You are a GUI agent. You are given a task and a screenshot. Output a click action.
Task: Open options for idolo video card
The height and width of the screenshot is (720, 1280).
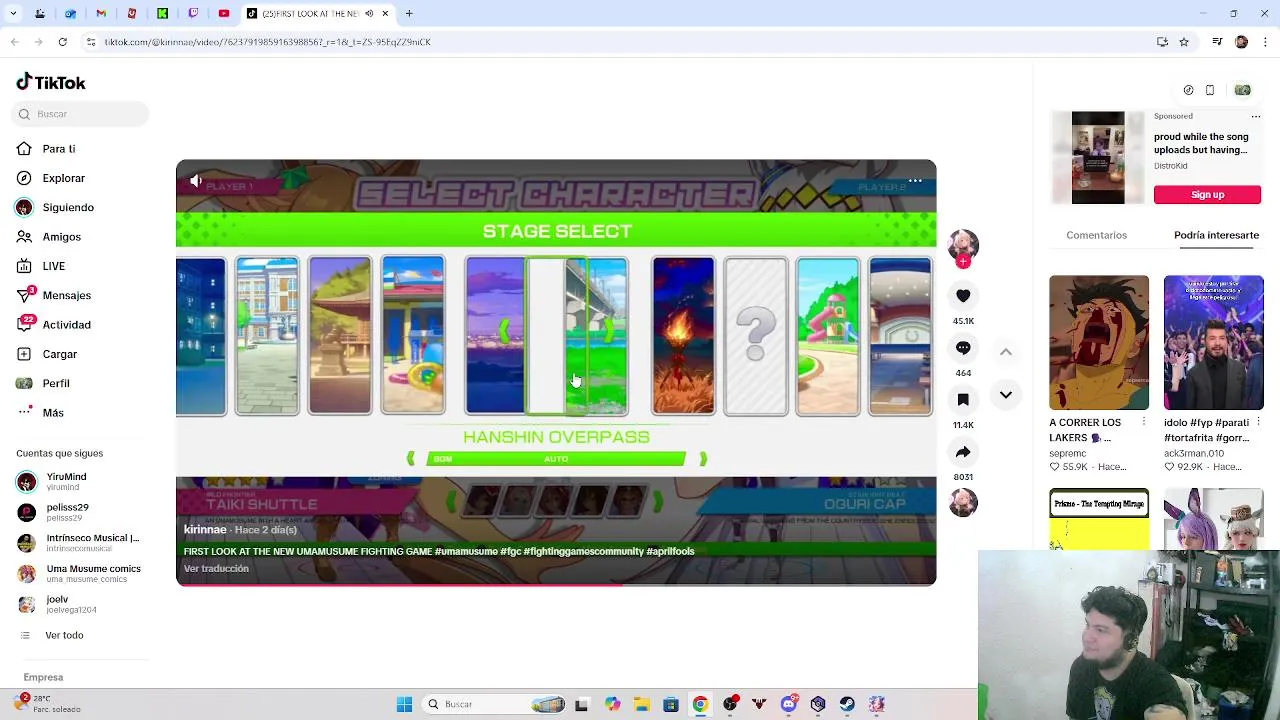pos(1258,423)
